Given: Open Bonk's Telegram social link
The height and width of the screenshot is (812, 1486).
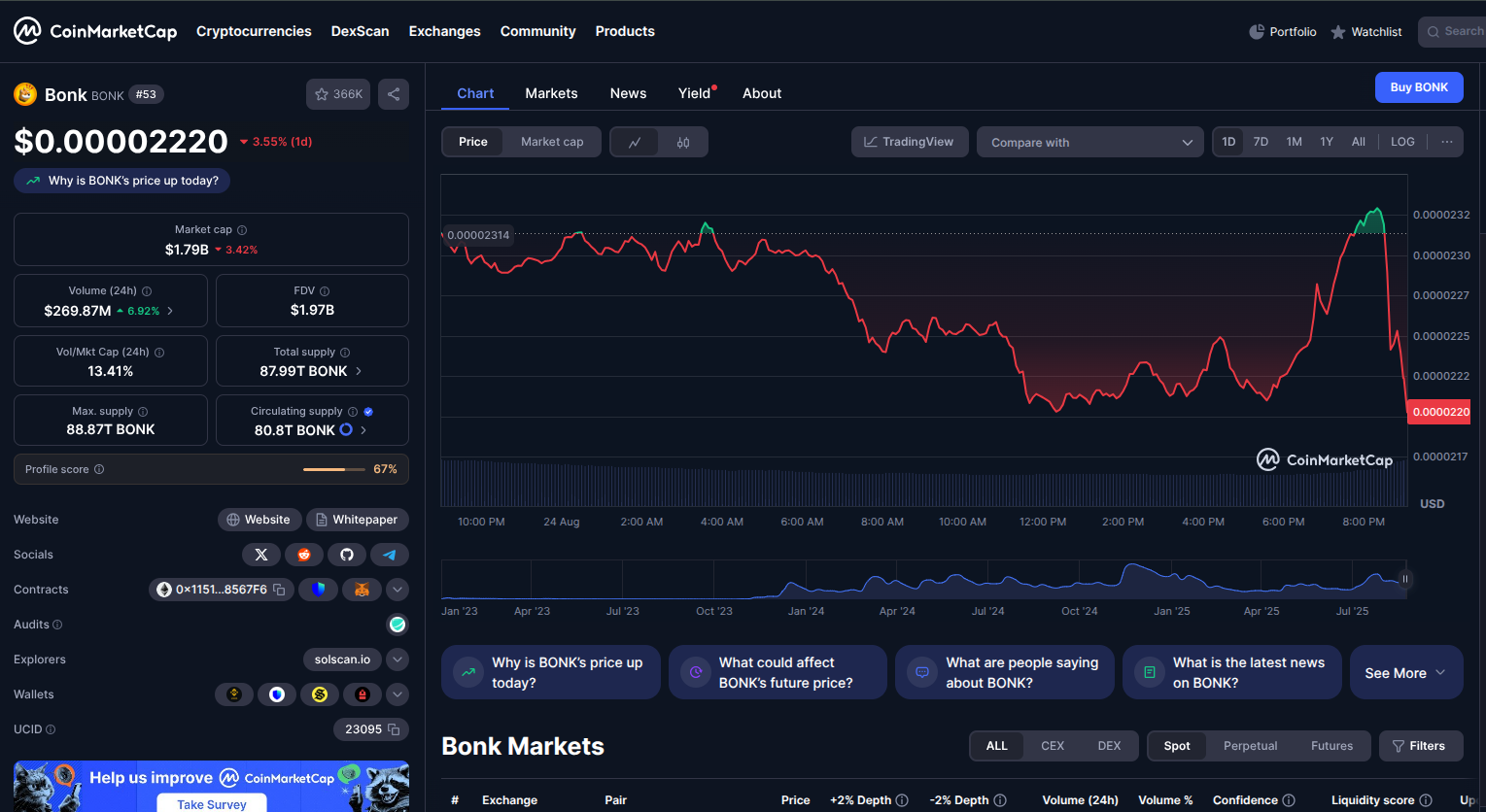Looking at the screenshot, I should (x=390, y=555).
